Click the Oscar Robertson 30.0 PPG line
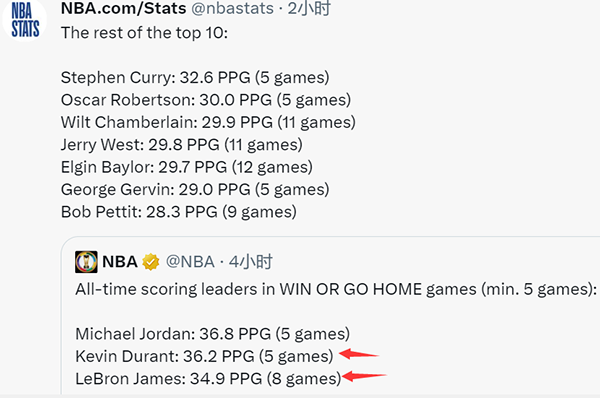 pyautogui.click(x=206, y=100)
